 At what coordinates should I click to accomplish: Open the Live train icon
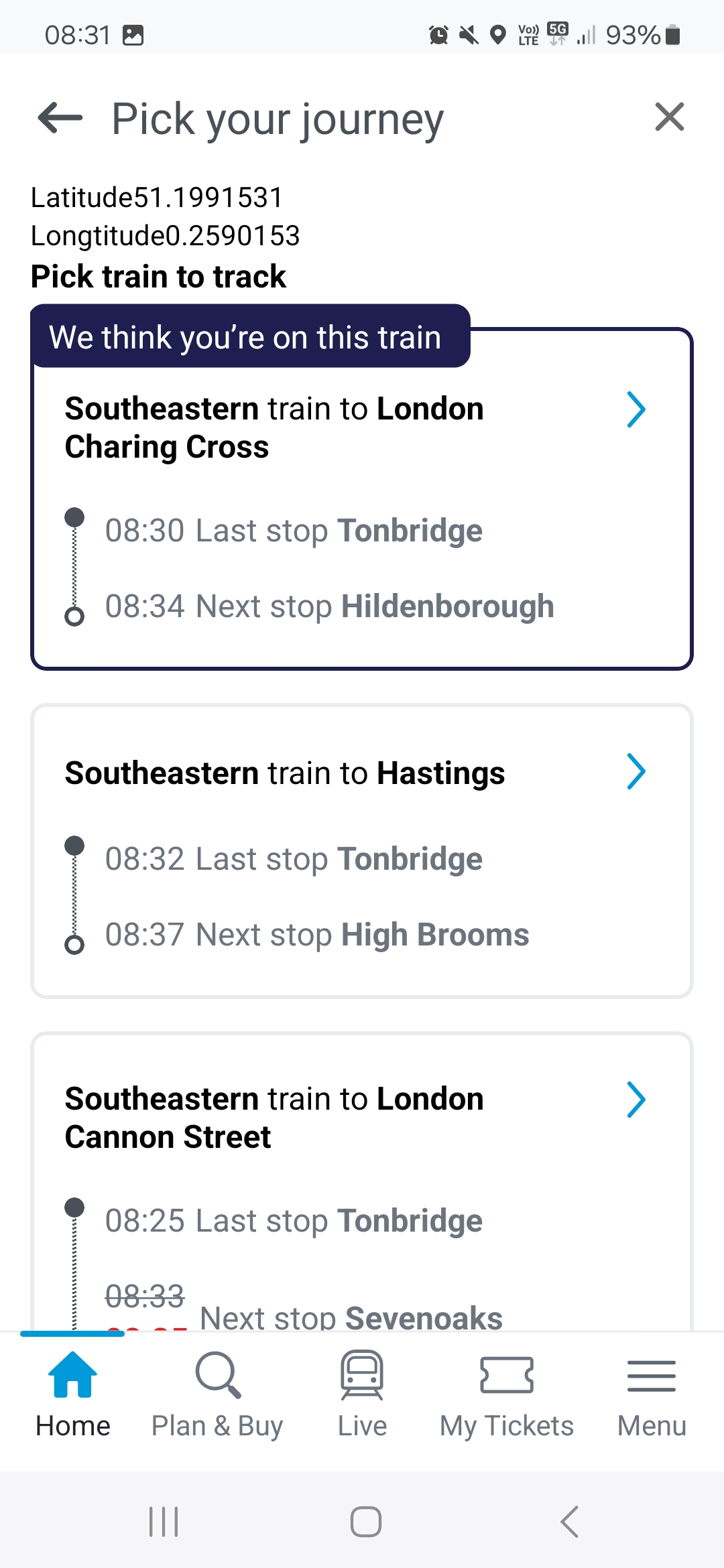click(x=362, y=1375)
